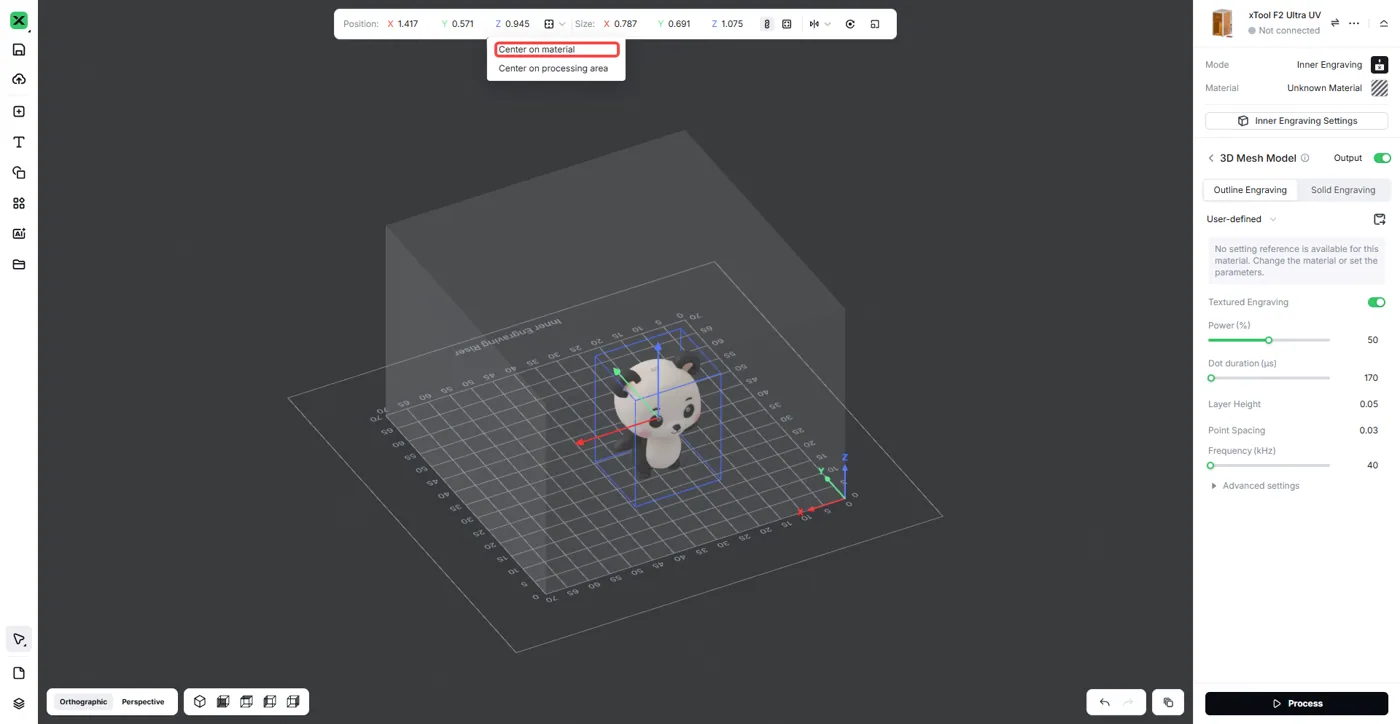
Task: Click the undo arrow button
Action: [x=1105, y=703]
